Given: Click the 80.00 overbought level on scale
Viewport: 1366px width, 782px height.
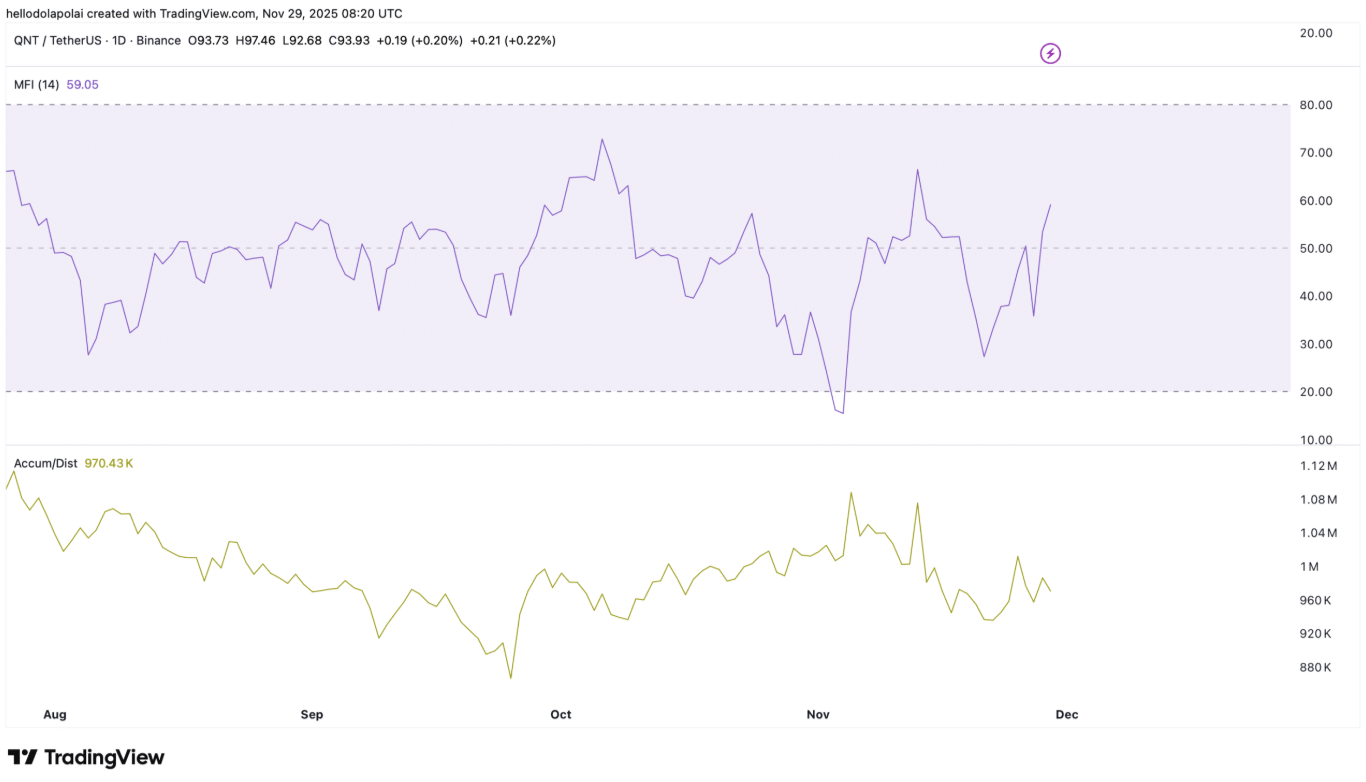Looking at the screenshot, I should (x=1316, y=105).
